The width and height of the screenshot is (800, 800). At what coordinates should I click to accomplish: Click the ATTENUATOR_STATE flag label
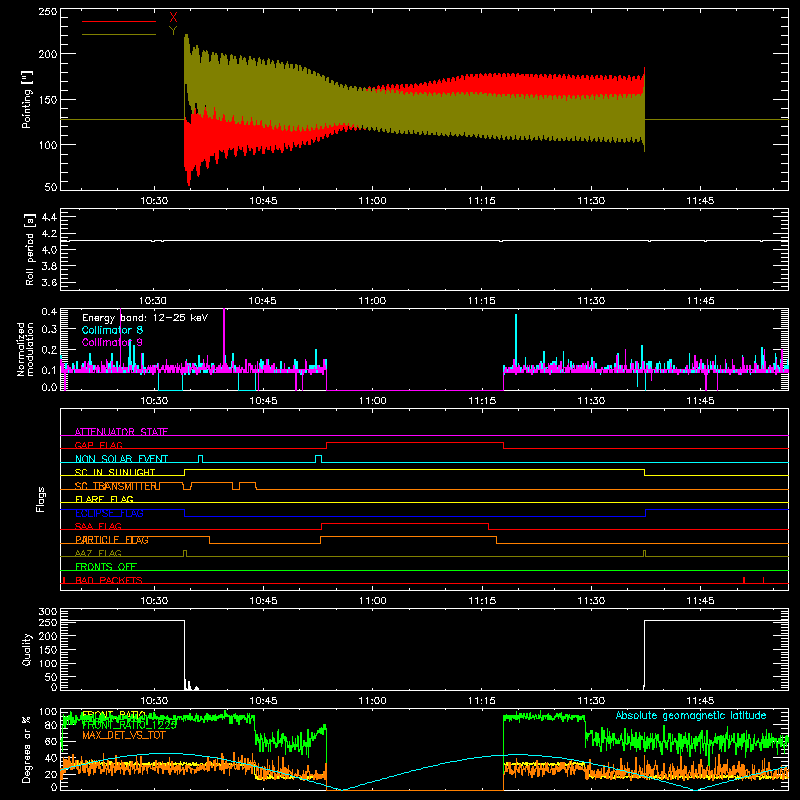pyautogui.click(x=121, y=432)
